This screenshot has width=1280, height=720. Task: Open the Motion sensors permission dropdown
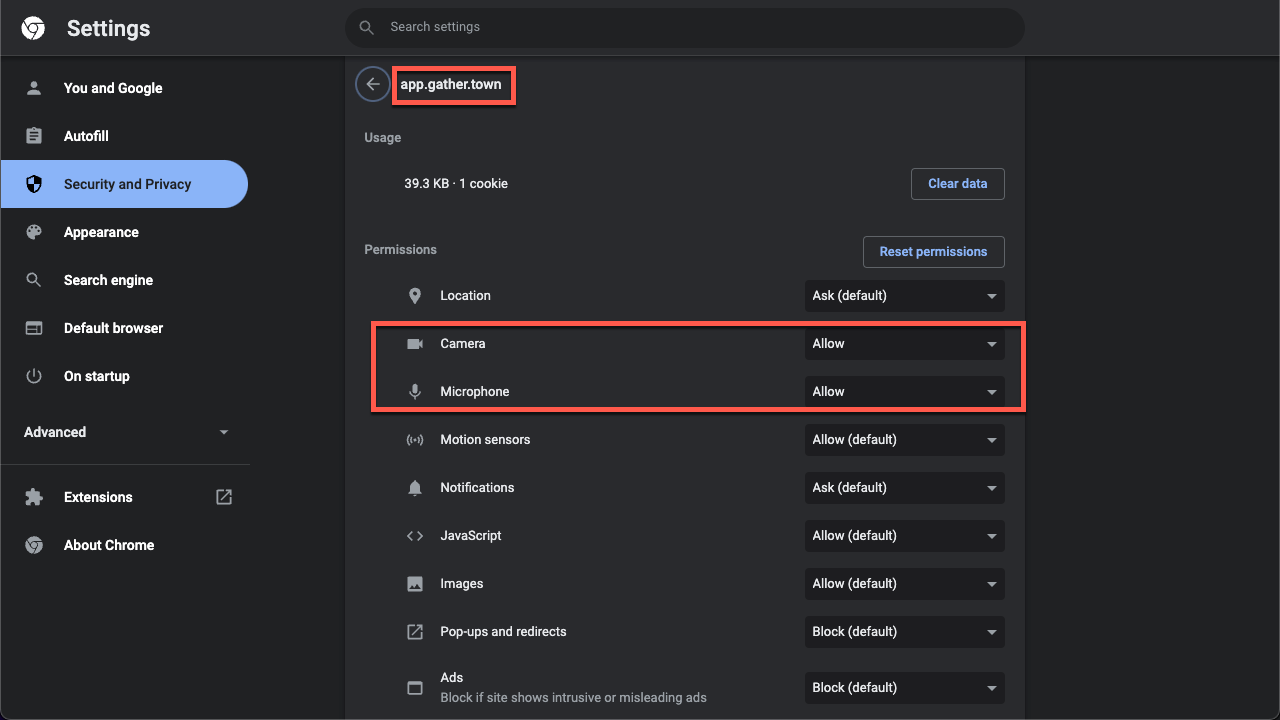point(904,440)
